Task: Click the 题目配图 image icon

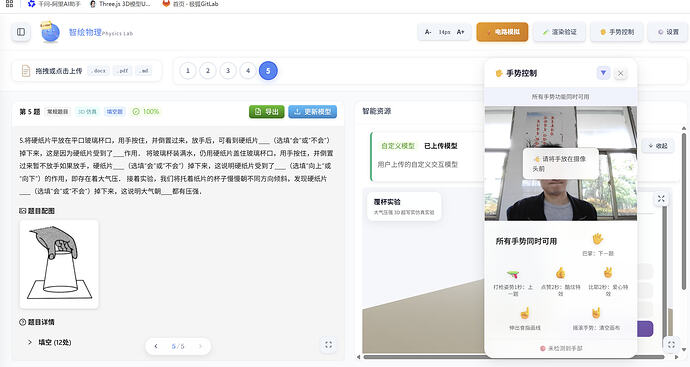Action: pyautogui.click(x=22, y=211)
